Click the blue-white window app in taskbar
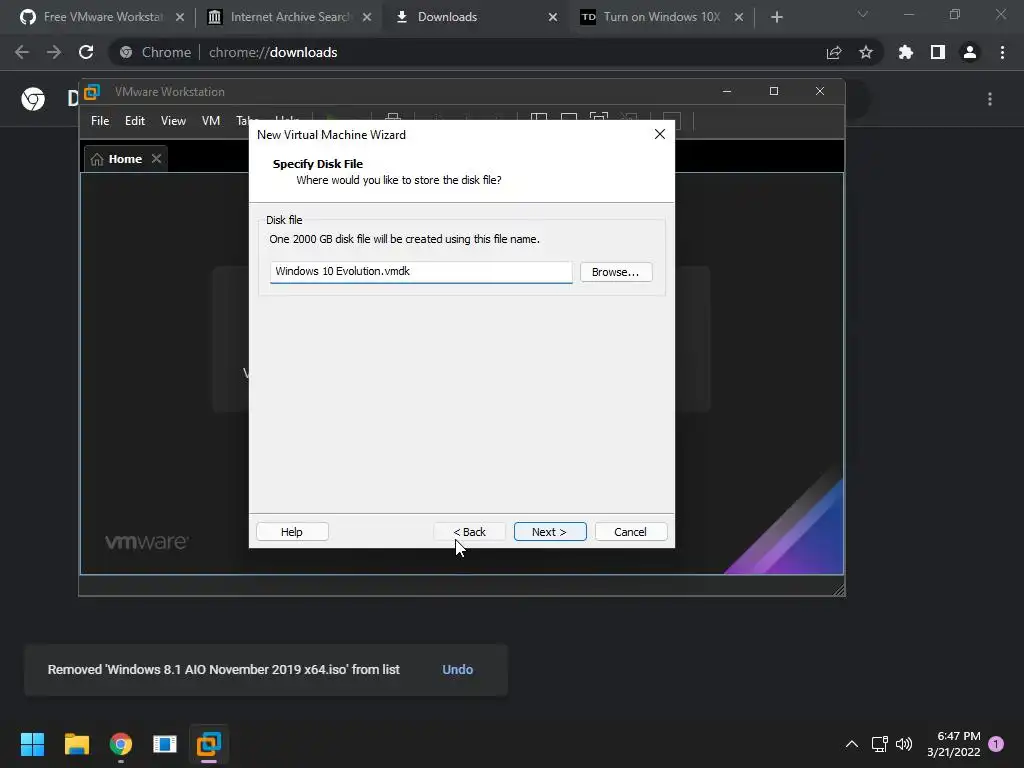The image size is (1024, 768). pyautogui.click(x=165, y=744)
